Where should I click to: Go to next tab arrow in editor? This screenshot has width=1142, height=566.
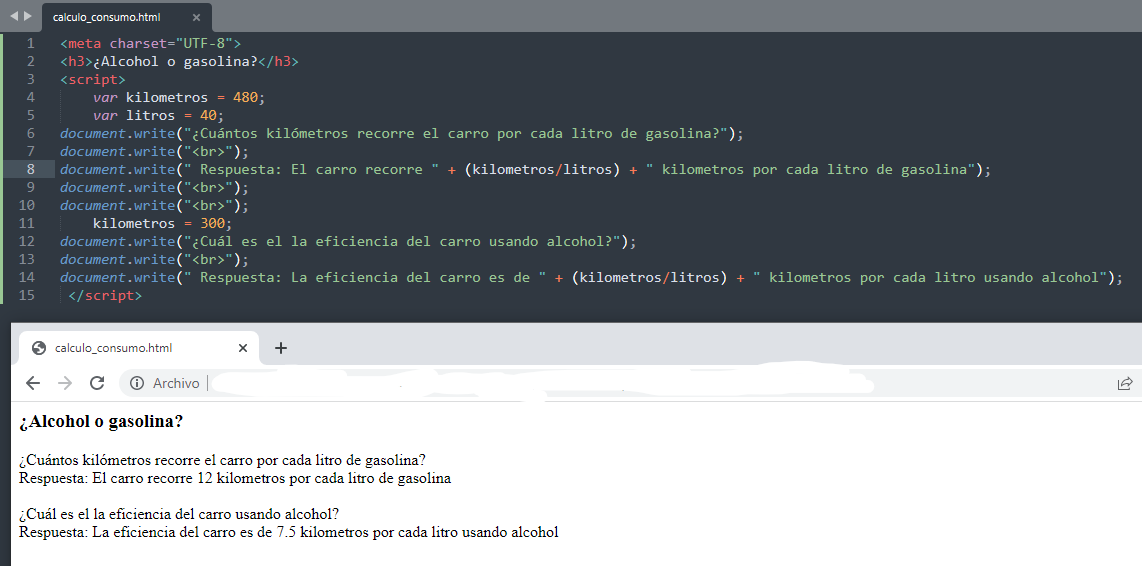tap(28, 15)
